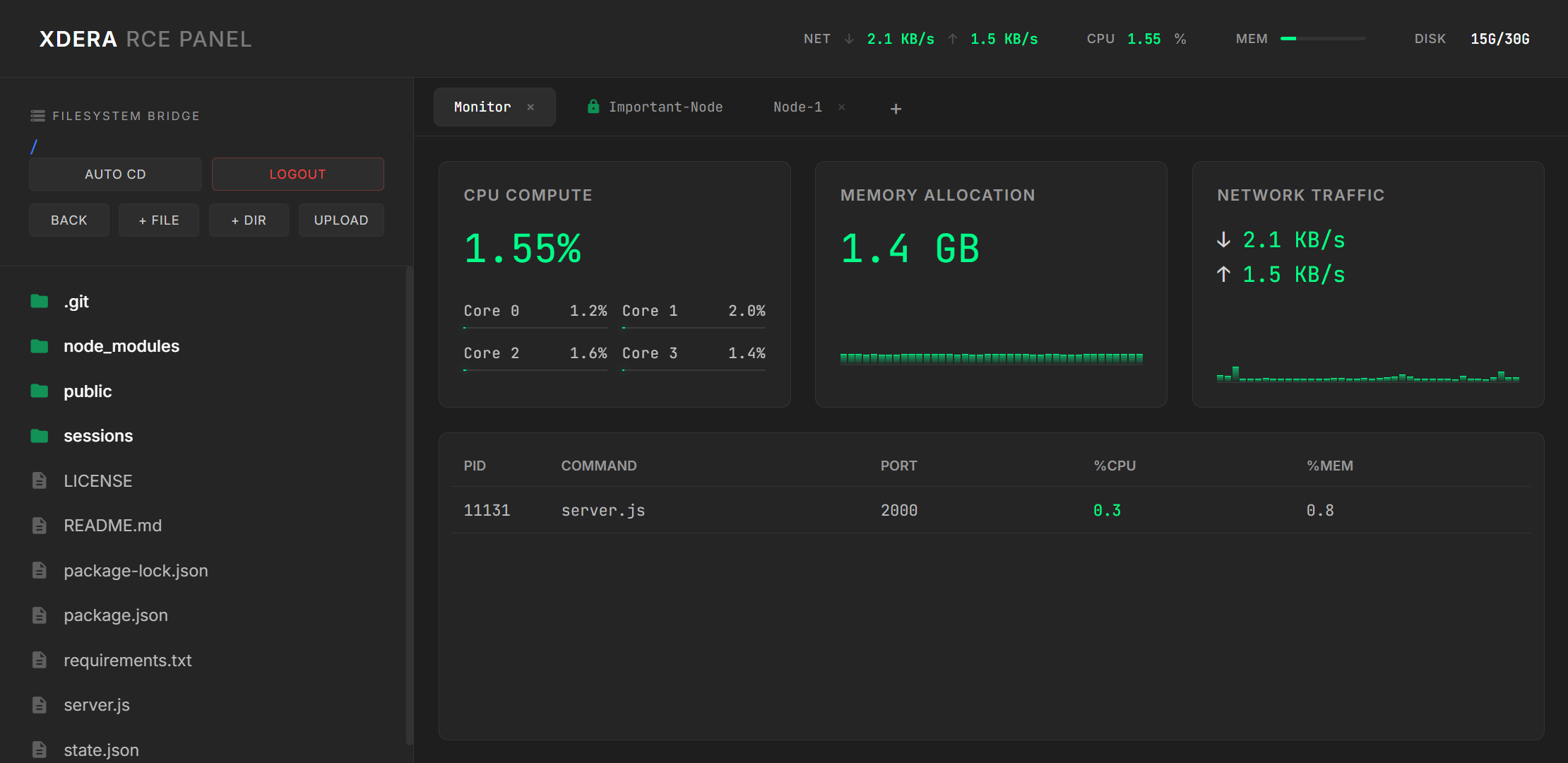Viewport: 1568px width, 763px height.
Task: Open the sessions folder icon
Action: click(40, 436)
